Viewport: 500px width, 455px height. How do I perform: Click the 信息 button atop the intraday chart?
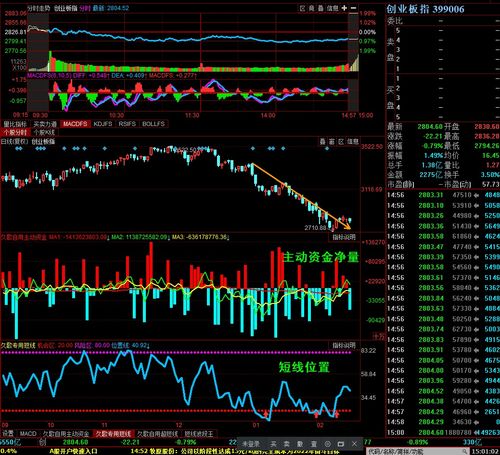point(332,8)
